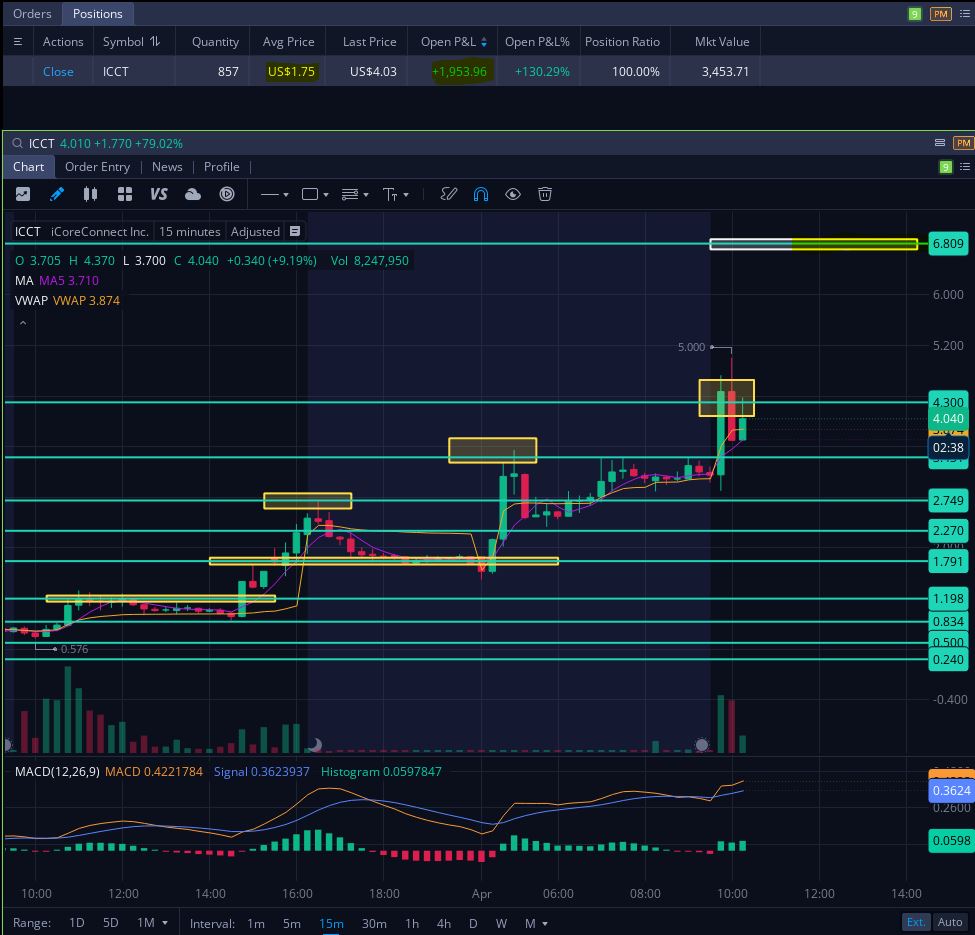Open the chart type icon in toolbar
The height and width of the screenshot is (935, 975).
click(x=23, y=195)
